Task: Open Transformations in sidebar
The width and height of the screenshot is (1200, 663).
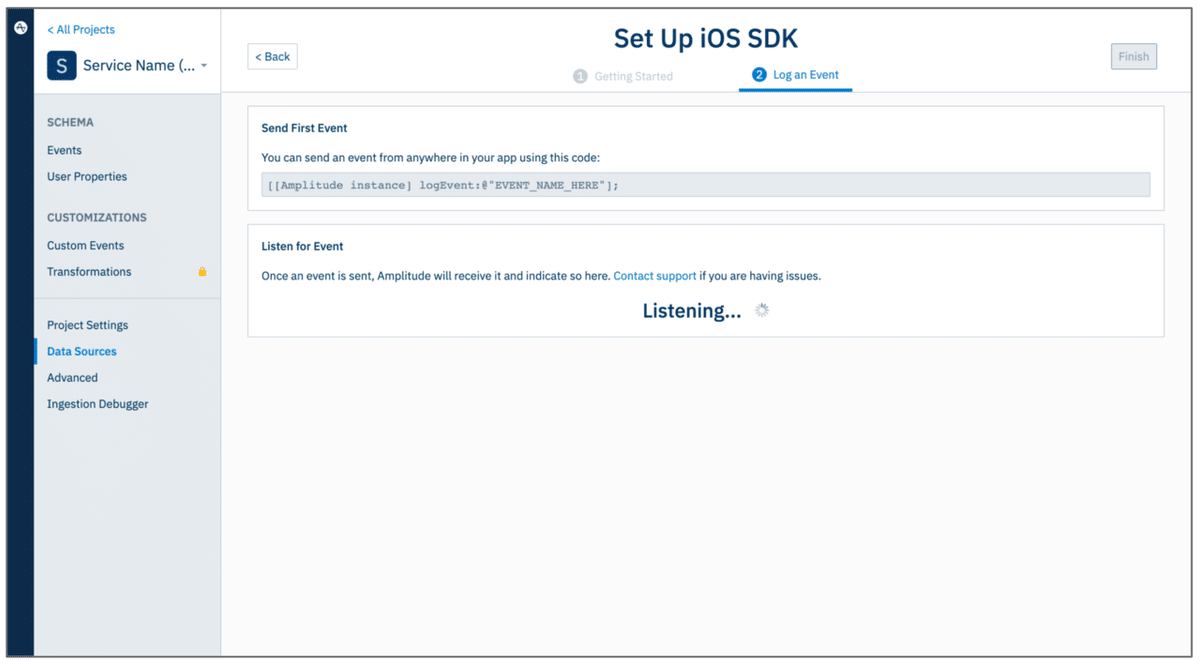Action: click(x=89, y=272)
